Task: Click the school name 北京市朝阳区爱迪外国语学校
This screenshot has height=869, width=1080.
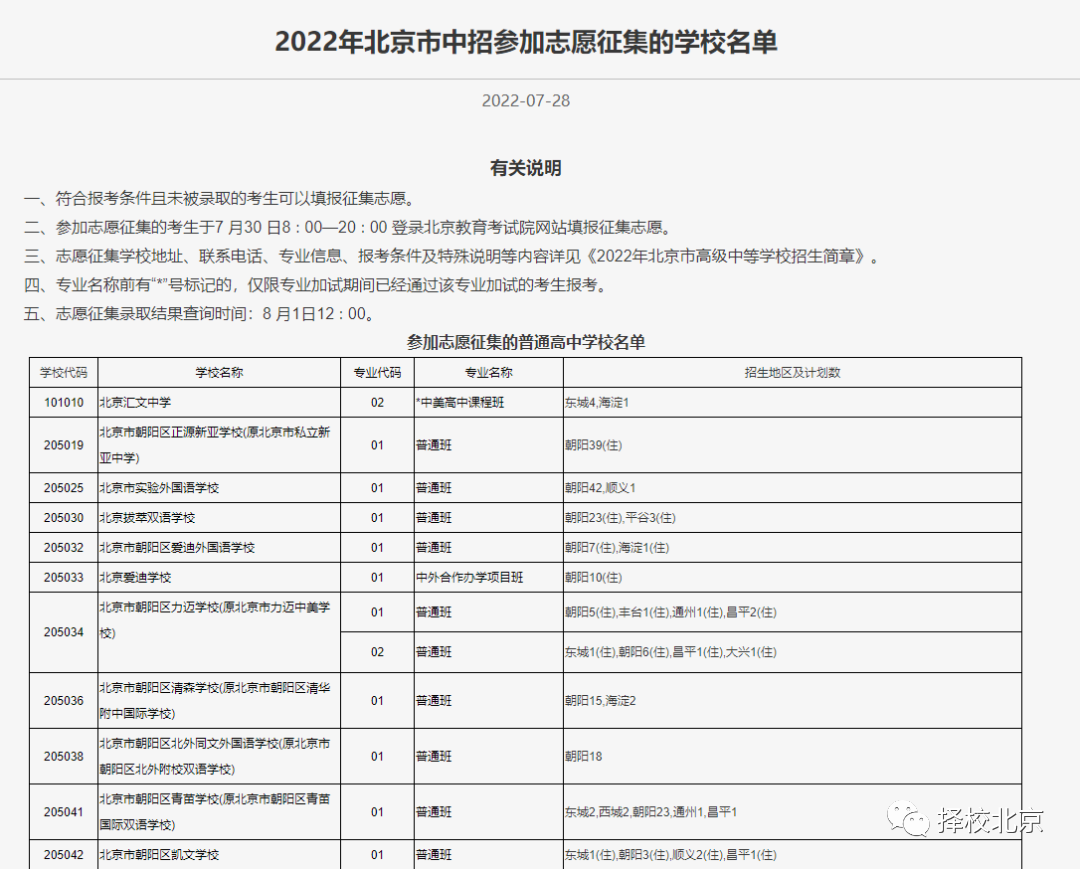Action: click(177, 547)
